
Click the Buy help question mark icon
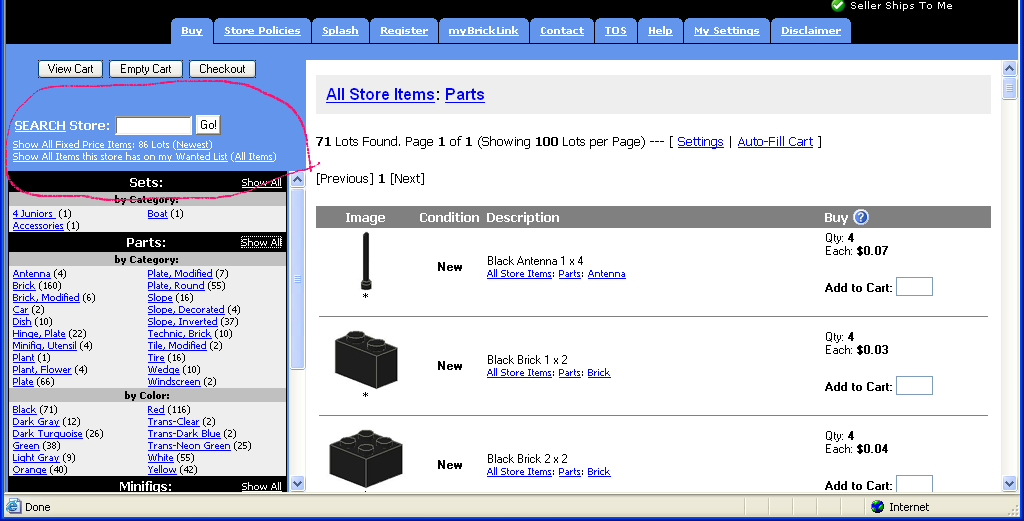pos(861,217)
